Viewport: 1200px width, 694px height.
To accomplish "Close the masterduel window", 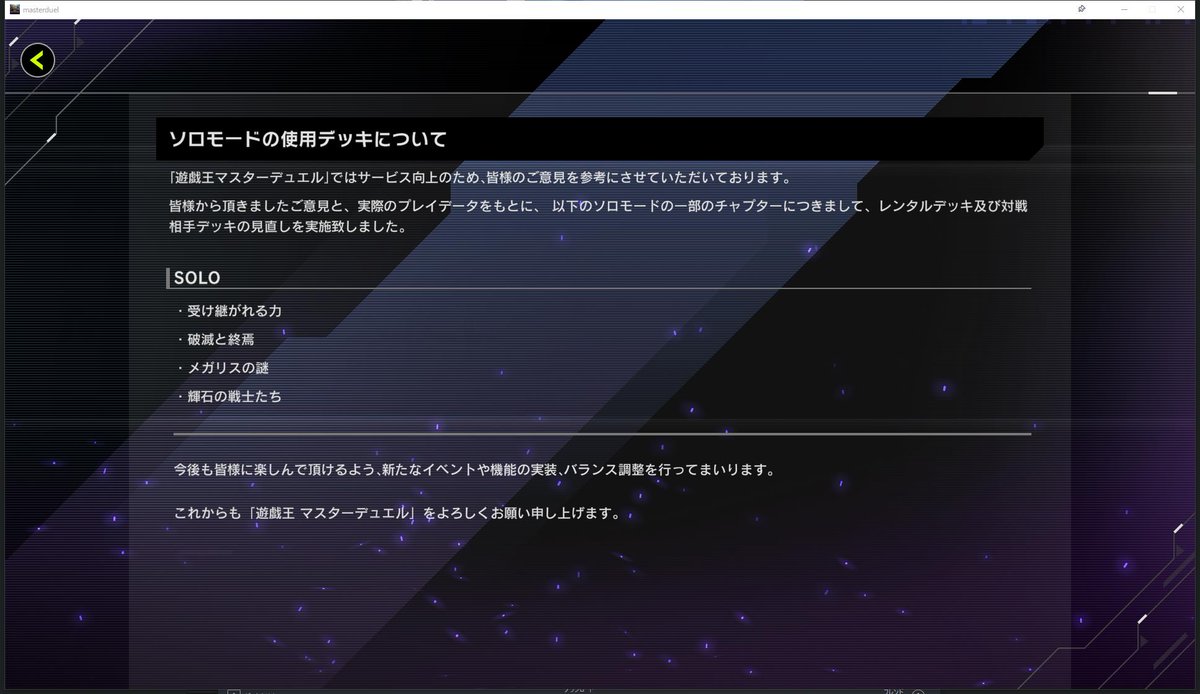I will pos(1183,9).
